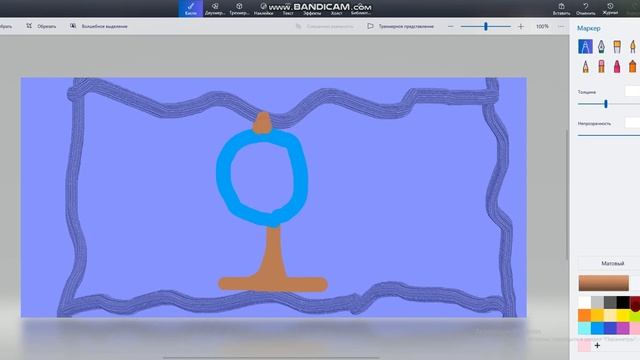Pick the pale cream color swatch
The height and width of the screenshot is (360, 640).
(x=610, y=315)
